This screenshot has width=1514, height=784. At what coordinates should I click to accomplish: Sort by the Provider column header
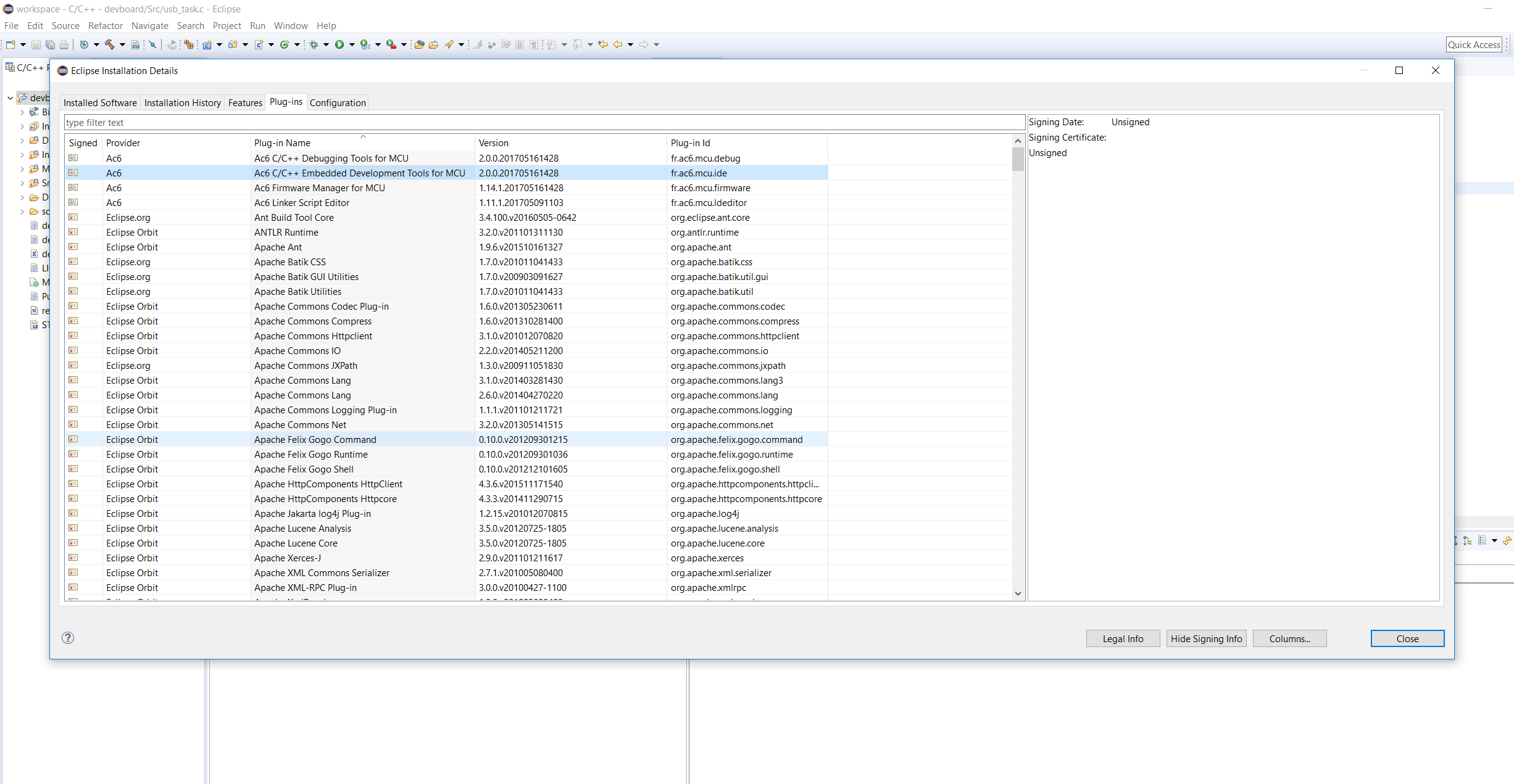coord(176,143)
